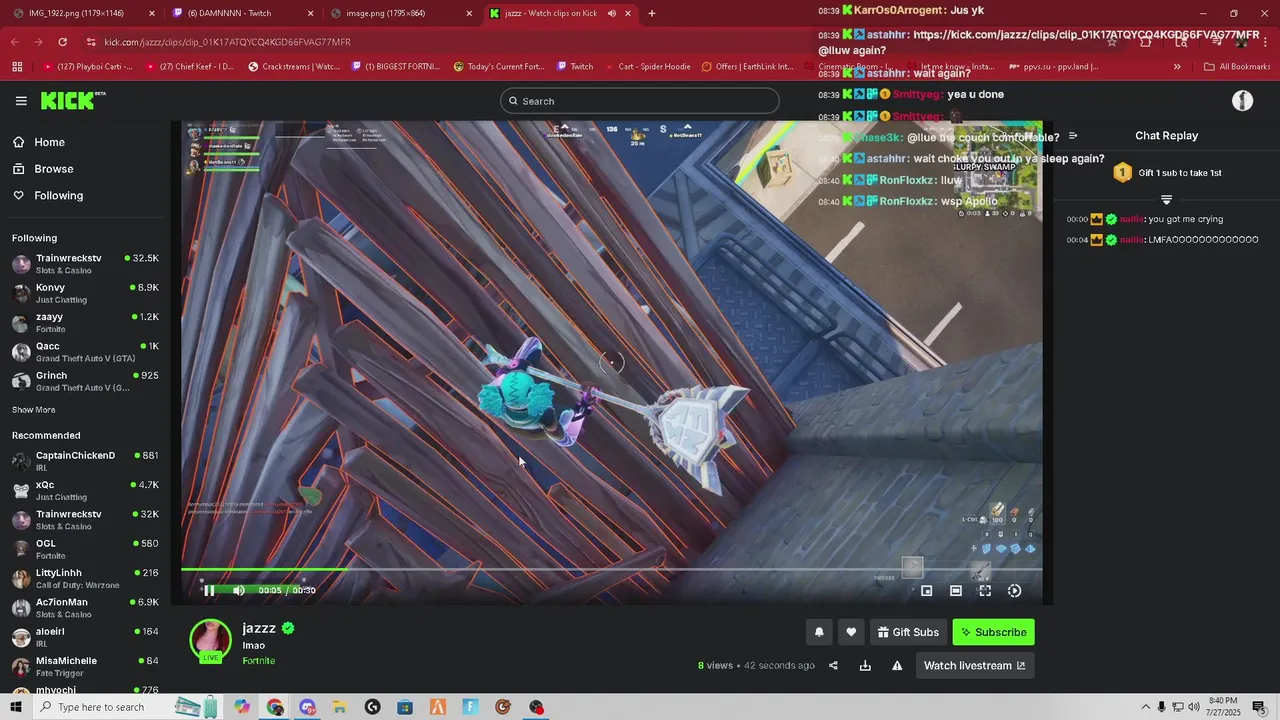
Task: Open Microsoft Store in the taskbar
Action: [405, 707]
